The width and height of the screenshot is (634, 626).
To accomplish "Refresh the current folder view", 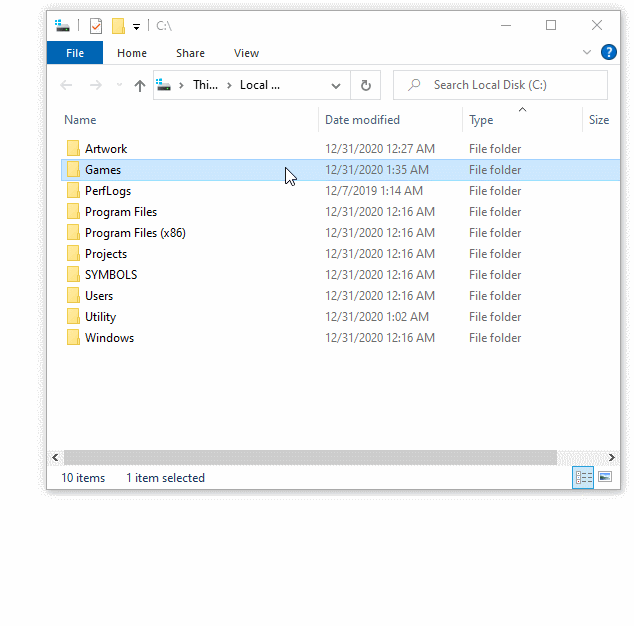I will coord(365,86).
